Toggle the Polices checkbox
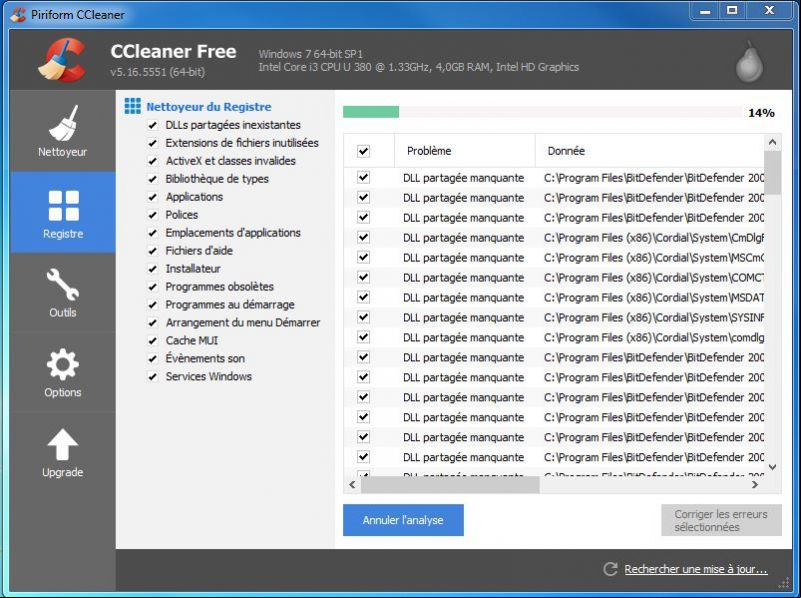Screen dimensions: 801x598 pyautogui.click(x=152, y=215)
